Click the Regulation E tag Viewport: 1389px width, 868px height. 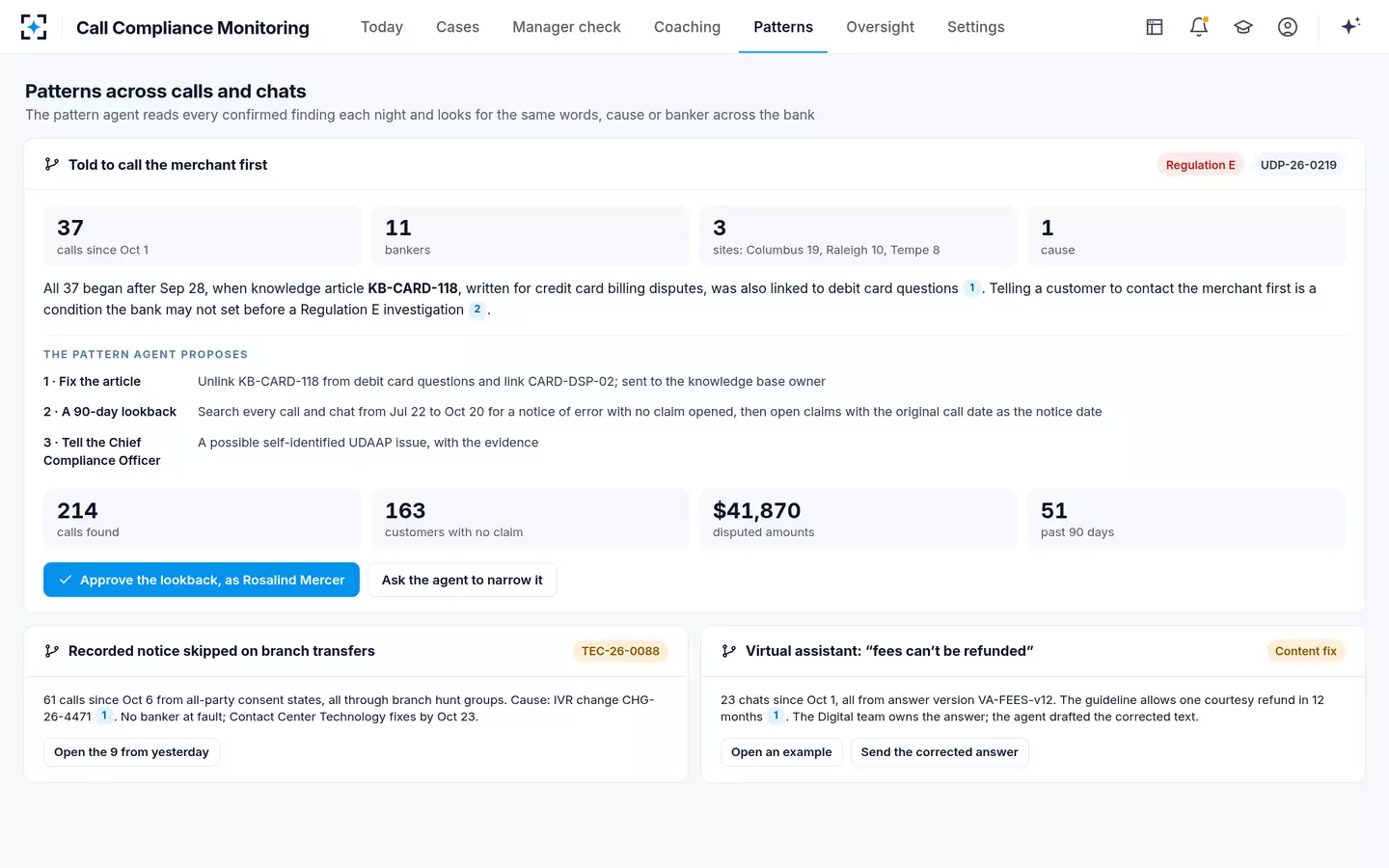1200,165
